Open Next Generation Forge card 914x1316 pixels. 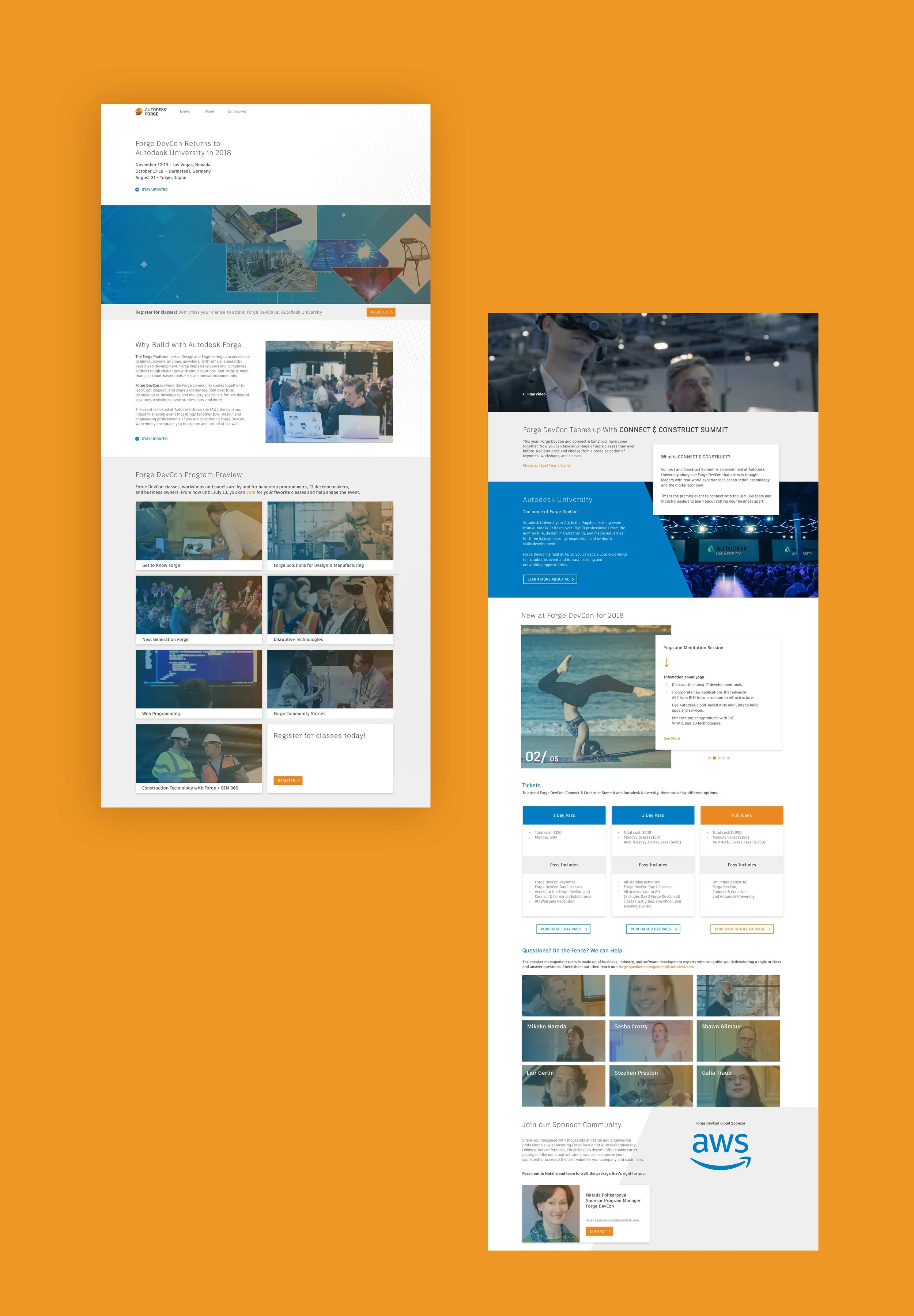coord(199,610)
